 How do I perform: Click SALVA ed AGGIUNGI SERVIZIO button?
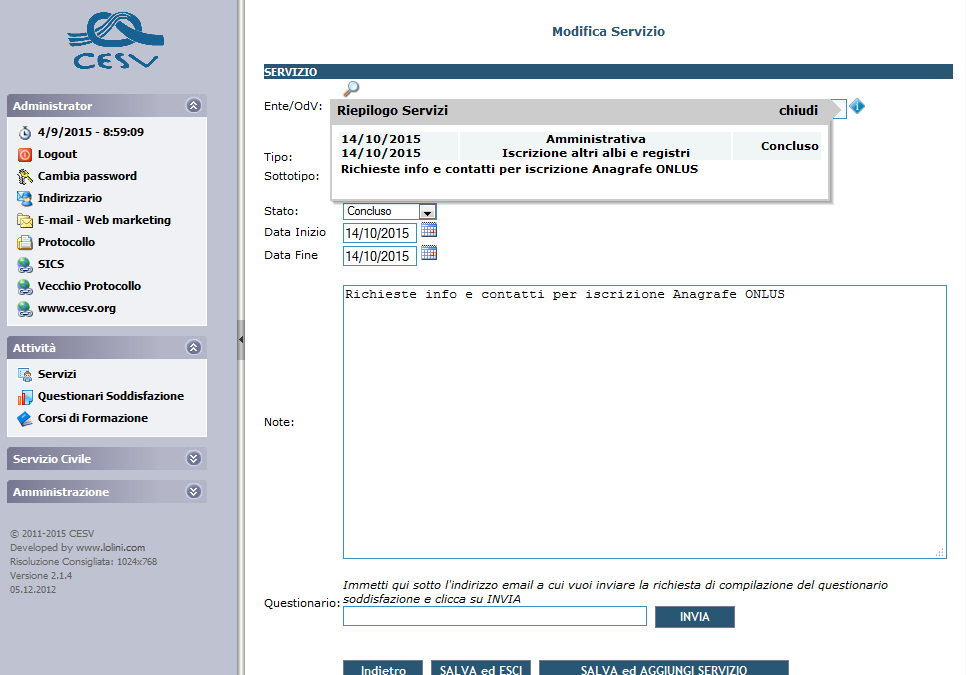point(664,668)
